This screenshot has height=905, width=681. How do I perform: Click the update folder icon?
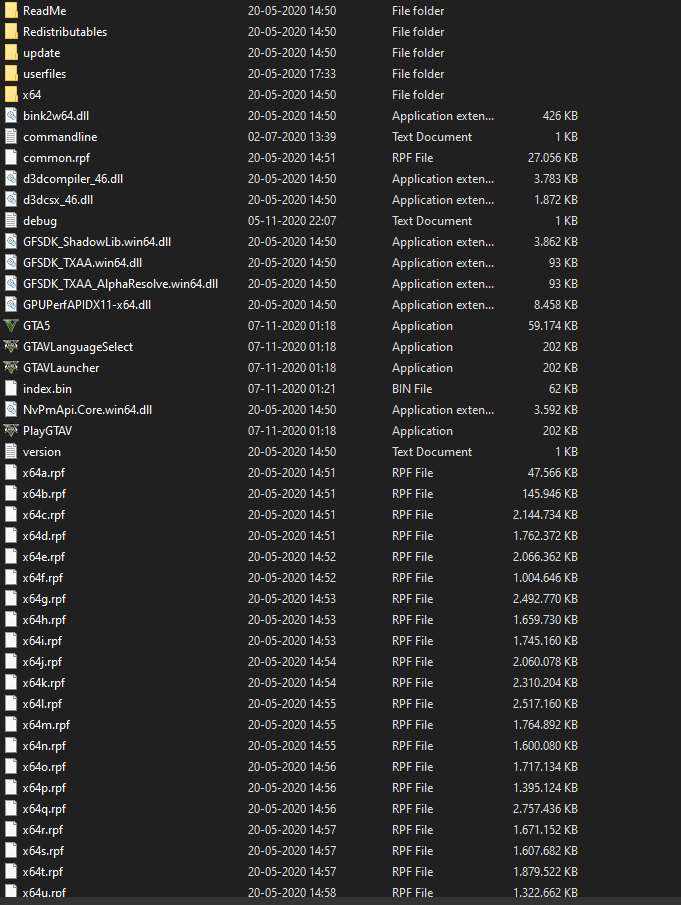click(x=11, y=53)
